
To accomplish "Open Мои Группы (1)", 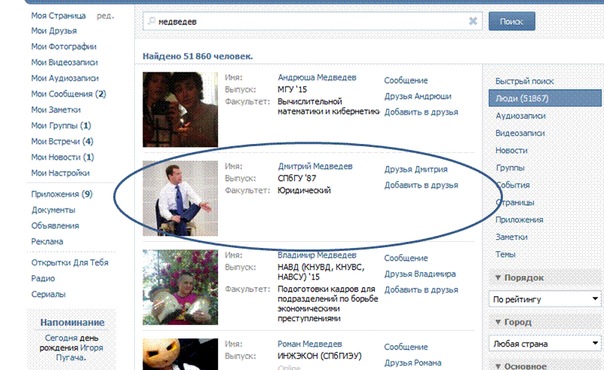I will point(61,126).
